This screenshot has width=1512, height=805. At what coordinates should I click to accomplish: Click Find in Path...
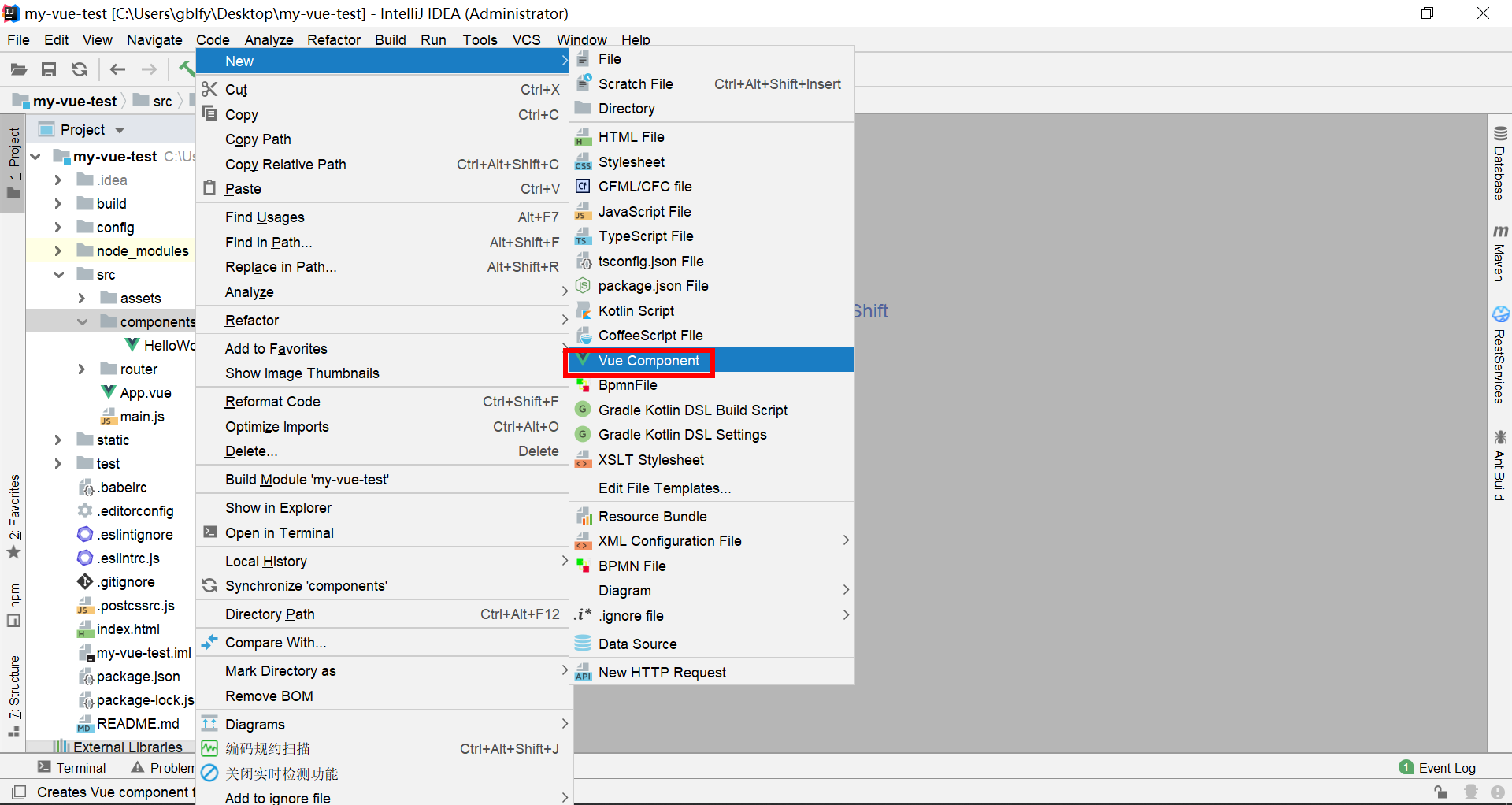382,243
